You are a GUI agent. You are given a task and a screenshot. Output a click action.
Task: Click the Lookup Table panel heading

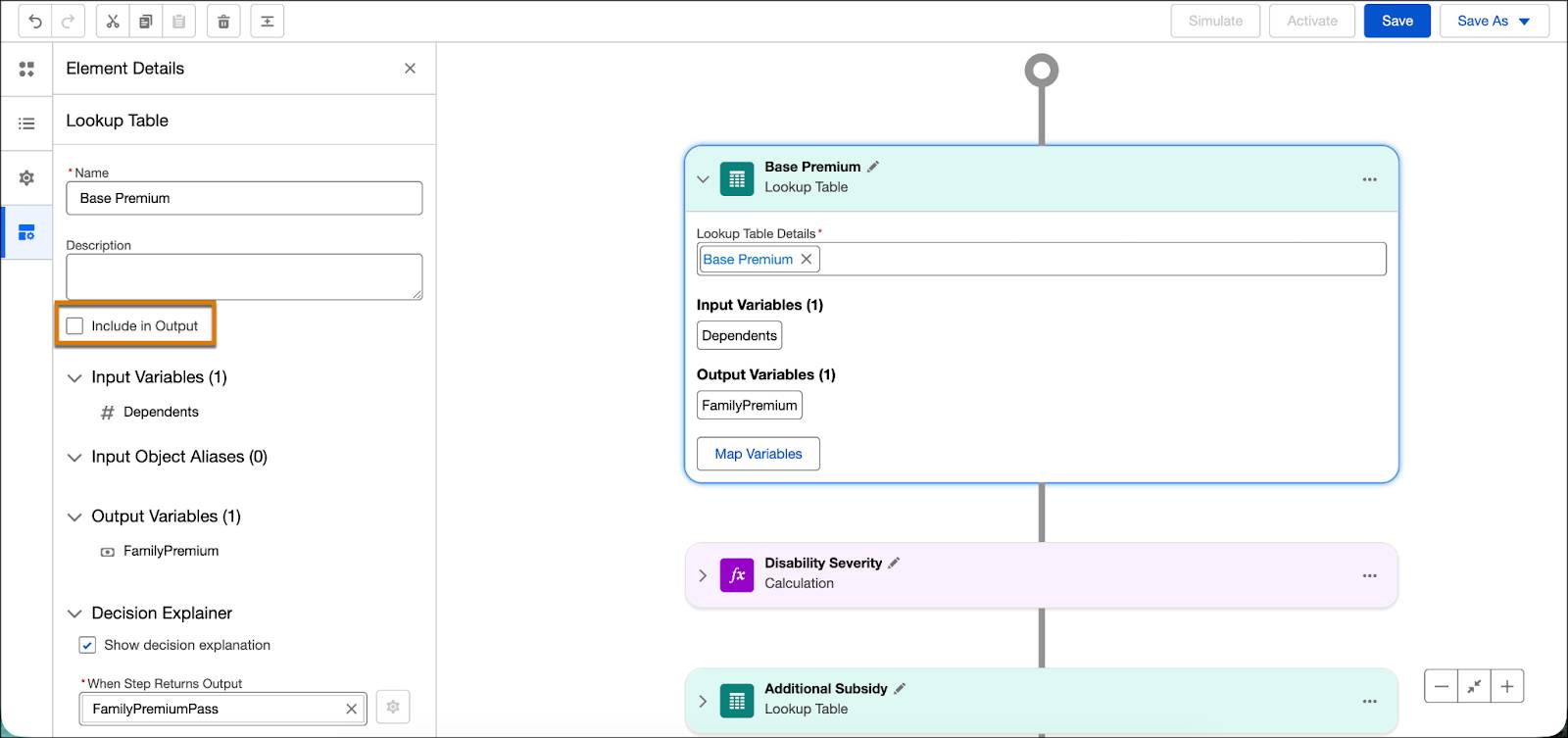point(118,121)
